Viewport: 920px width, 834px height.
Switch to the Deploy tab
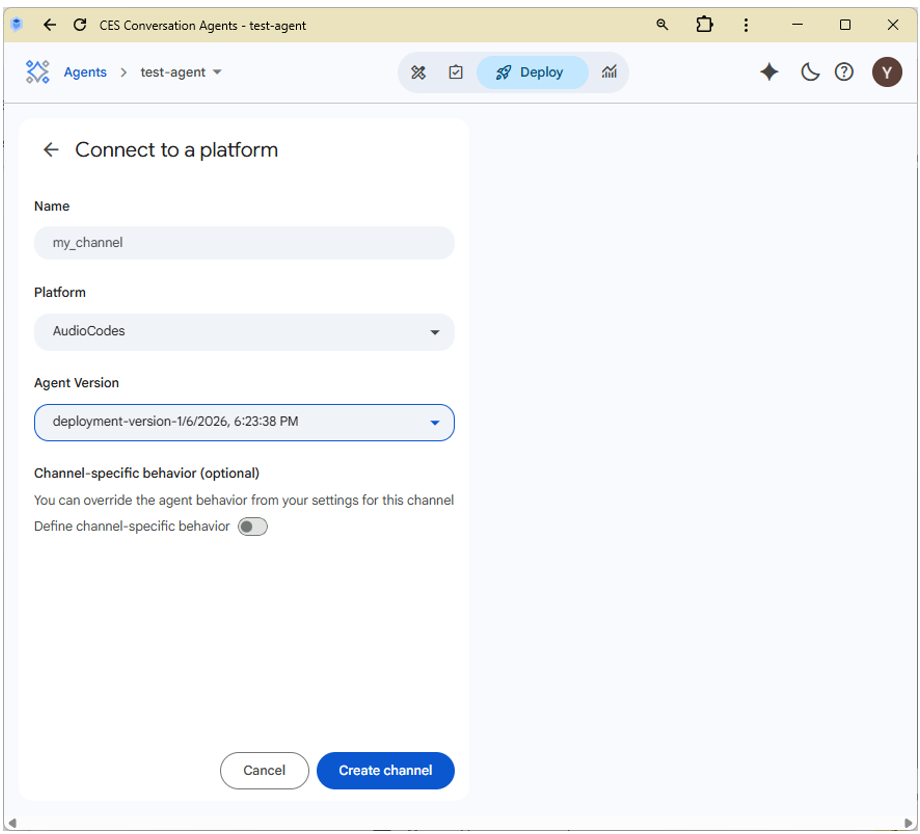tap(531, 72)
